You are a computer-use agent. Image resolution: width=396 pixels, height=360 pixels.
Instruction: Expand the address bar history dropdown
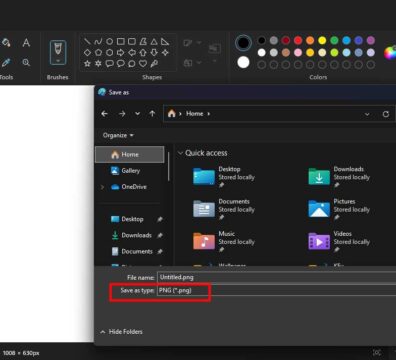(x=367, y=114)
